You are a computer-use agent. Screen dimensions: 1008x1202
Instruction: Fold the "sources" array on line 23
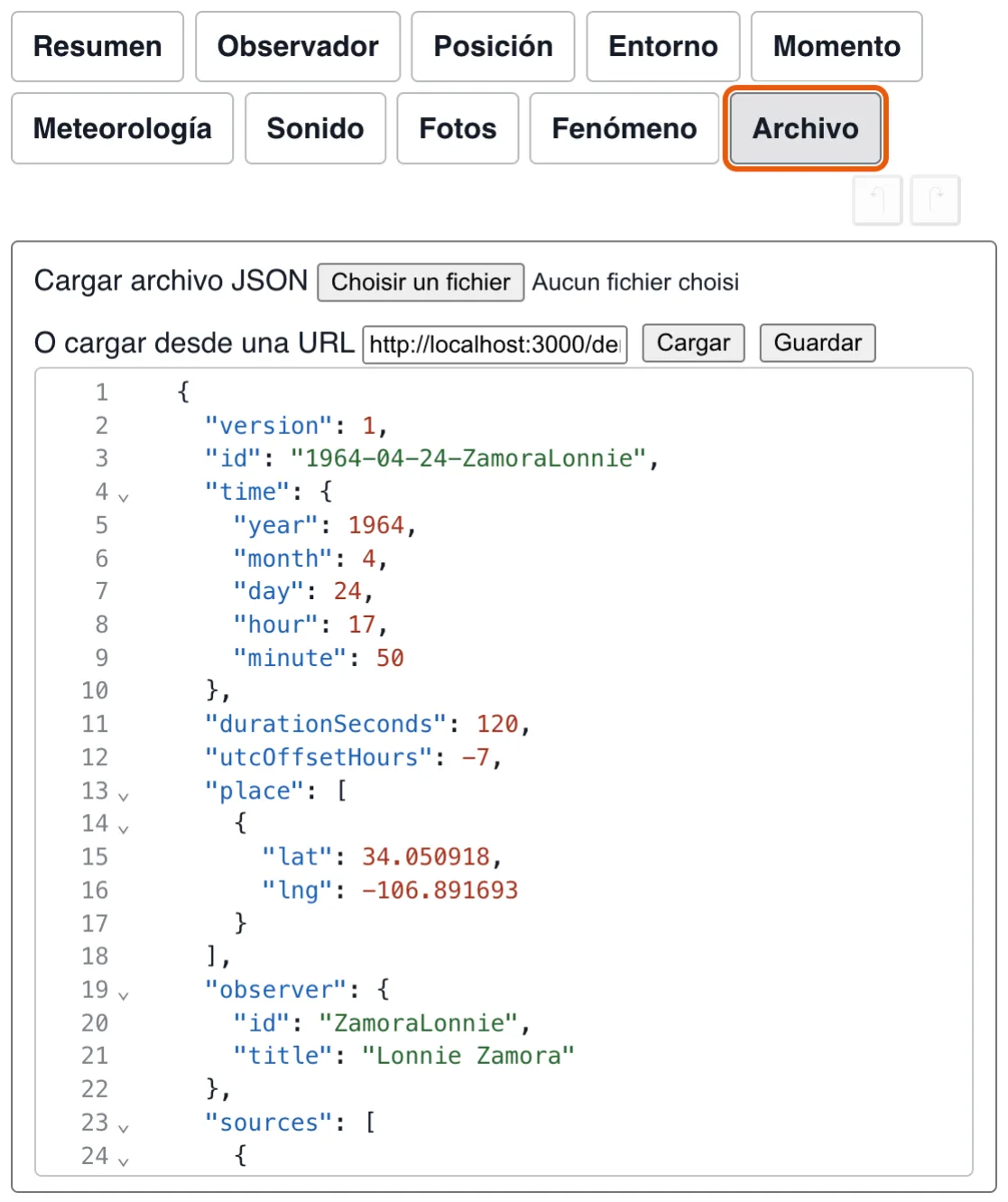(124, 1127)
